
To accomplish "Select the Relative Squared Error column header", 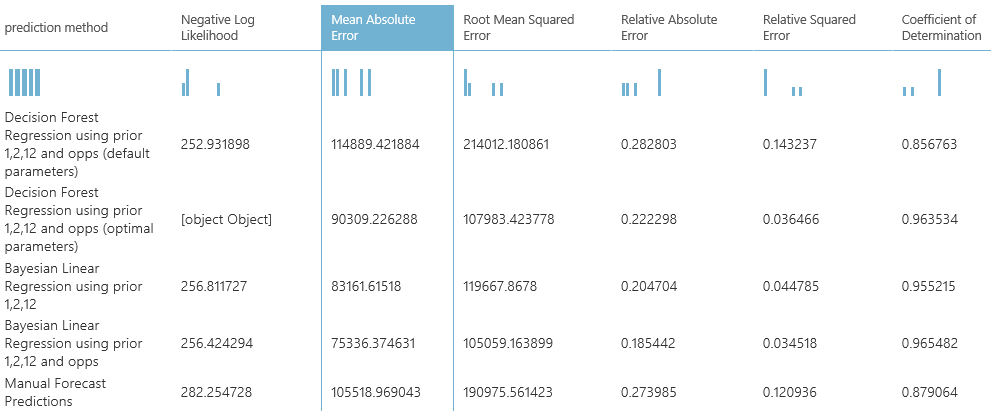I will (809, 28).
